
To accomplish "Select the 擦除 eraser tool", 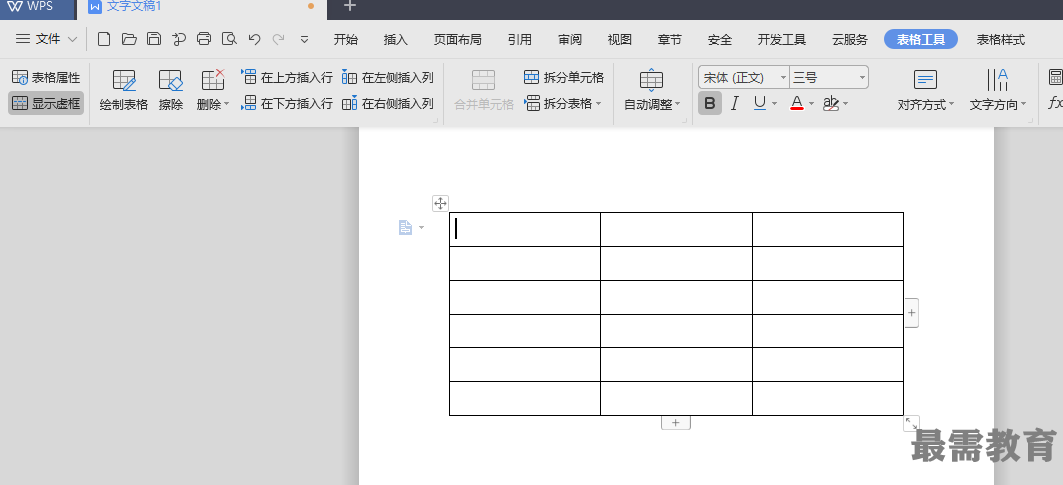I will [171, 90].
